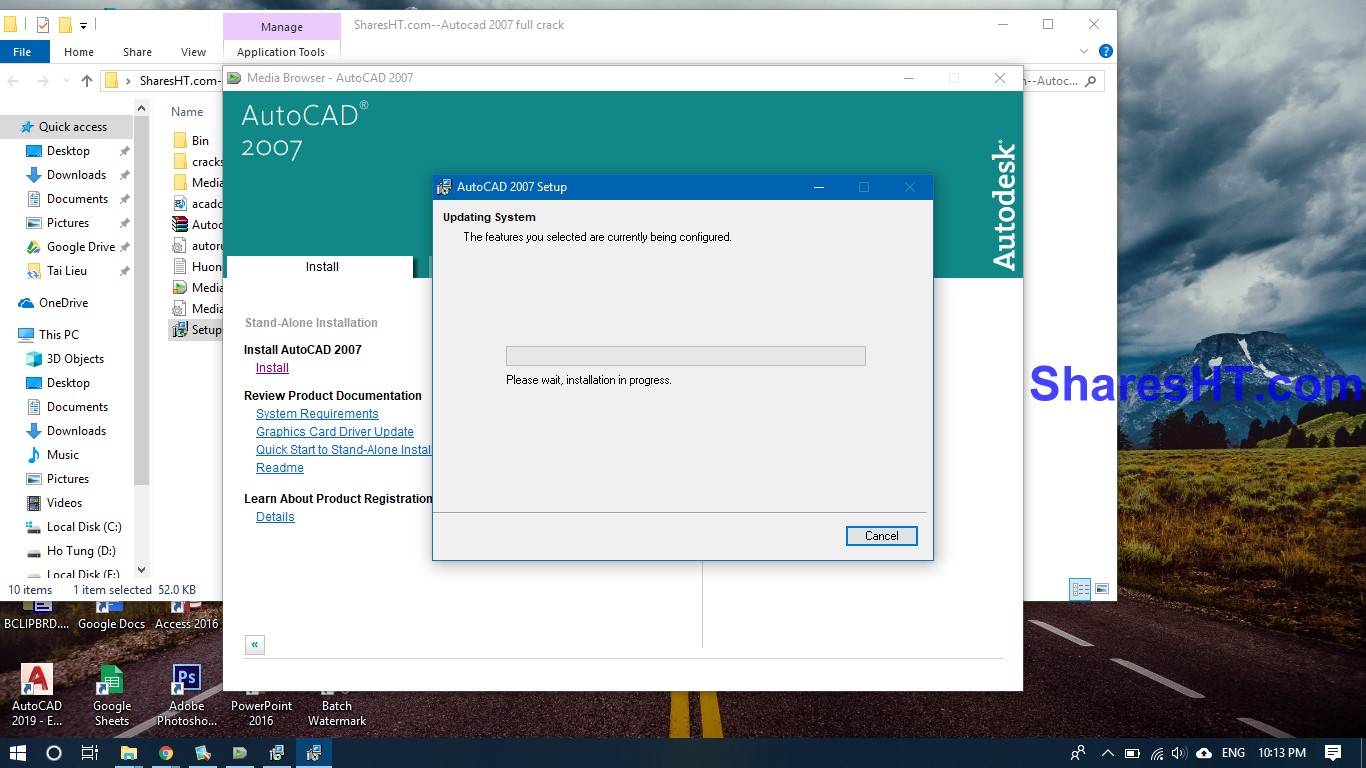The image size is (1366, 768).
Task: Click the Install link in Media Browser
Action: 272,368
